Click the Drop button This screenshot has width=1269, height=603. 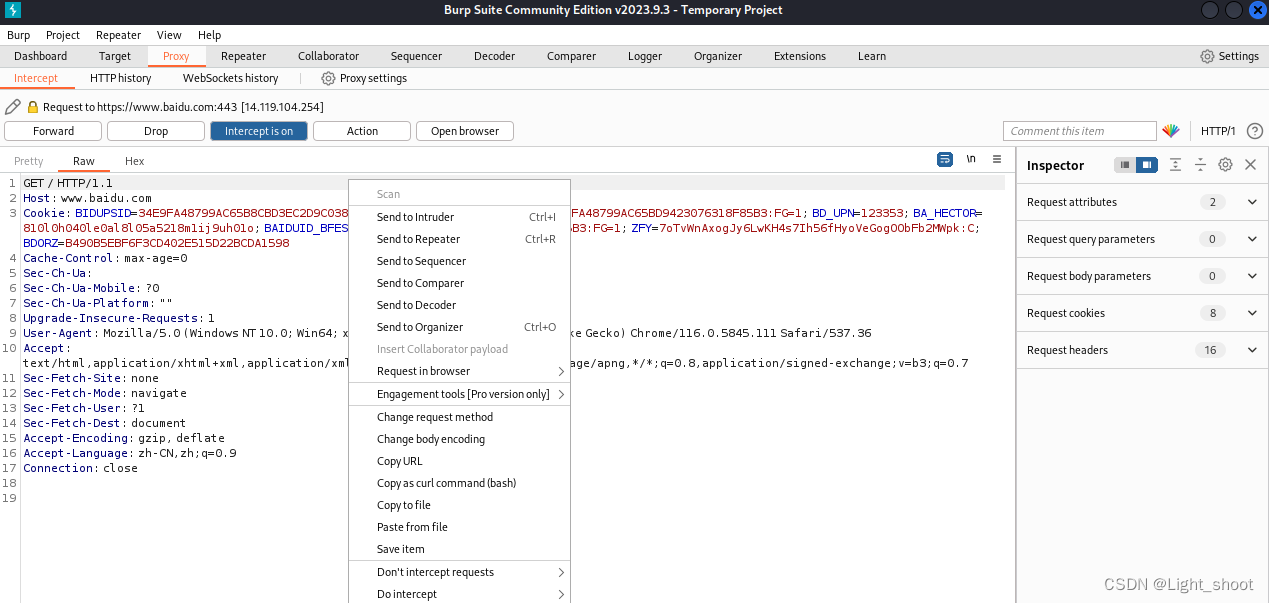[x=156, y=131]
